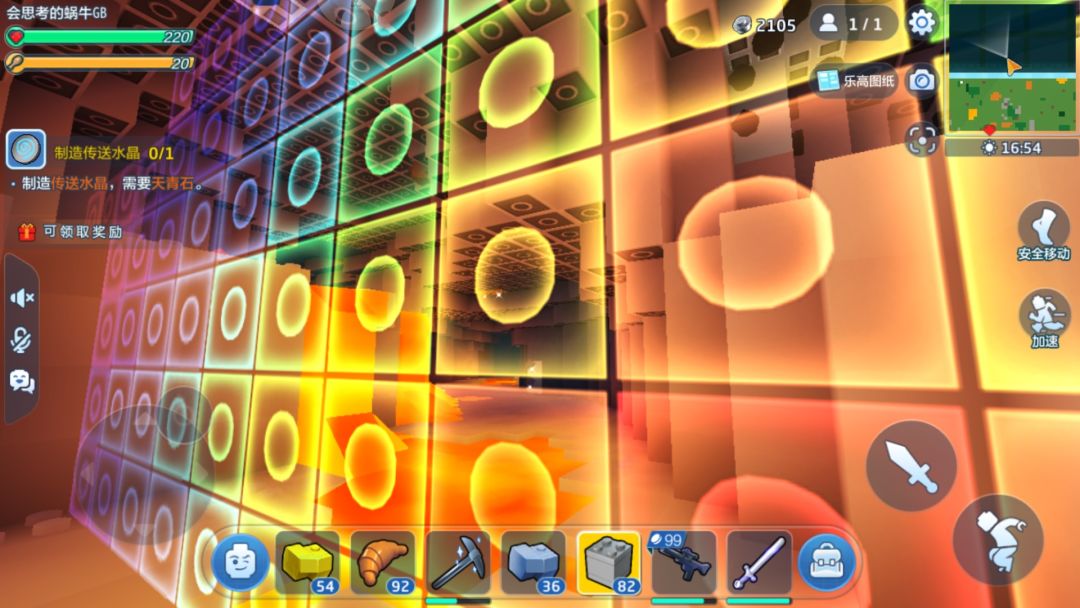Toggle 安全移动 safe movement mode

pyautogui.click(x=1043, y=231)
